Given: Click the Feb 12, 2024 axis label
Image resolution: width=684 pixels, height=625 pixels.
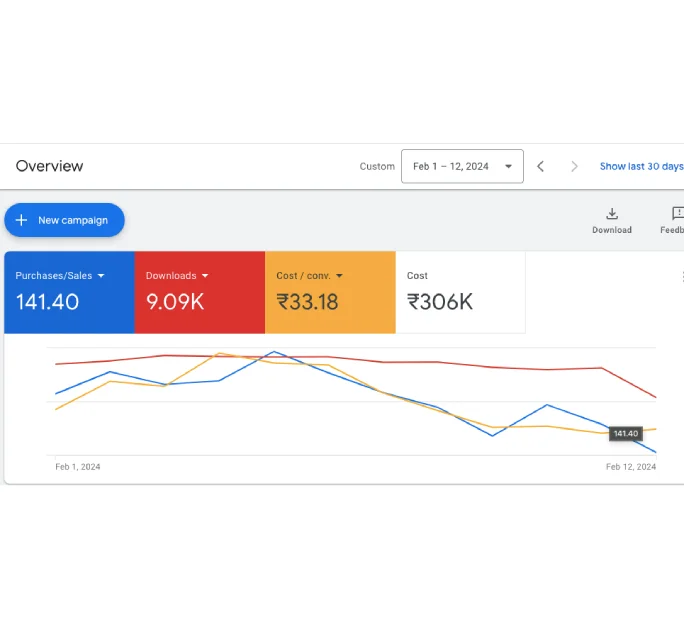Looking at the screenshot, I should 631,467.
